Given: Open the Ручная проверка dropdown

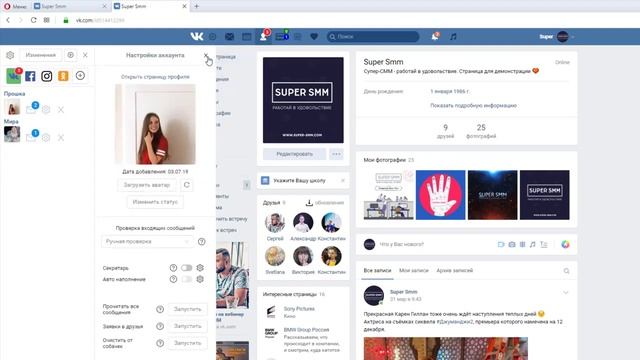Looking at the screenshot, I should tap(147, 242).
